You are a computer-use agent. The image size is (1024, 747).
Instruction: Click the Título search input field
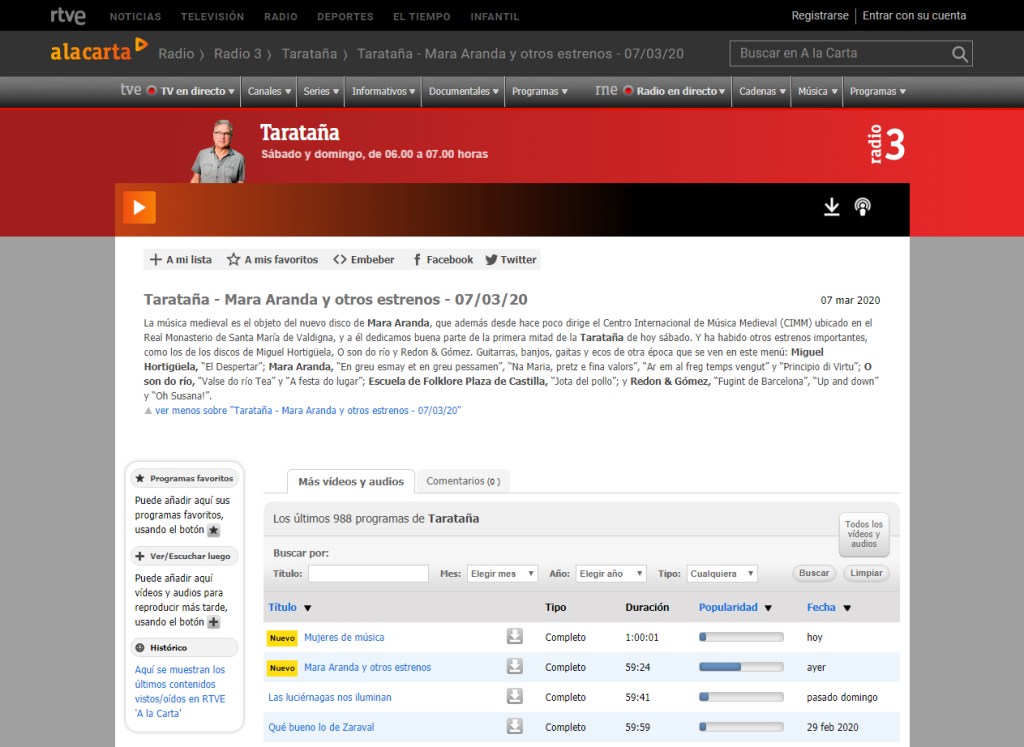pyautogui.click(x=368, y=574)
